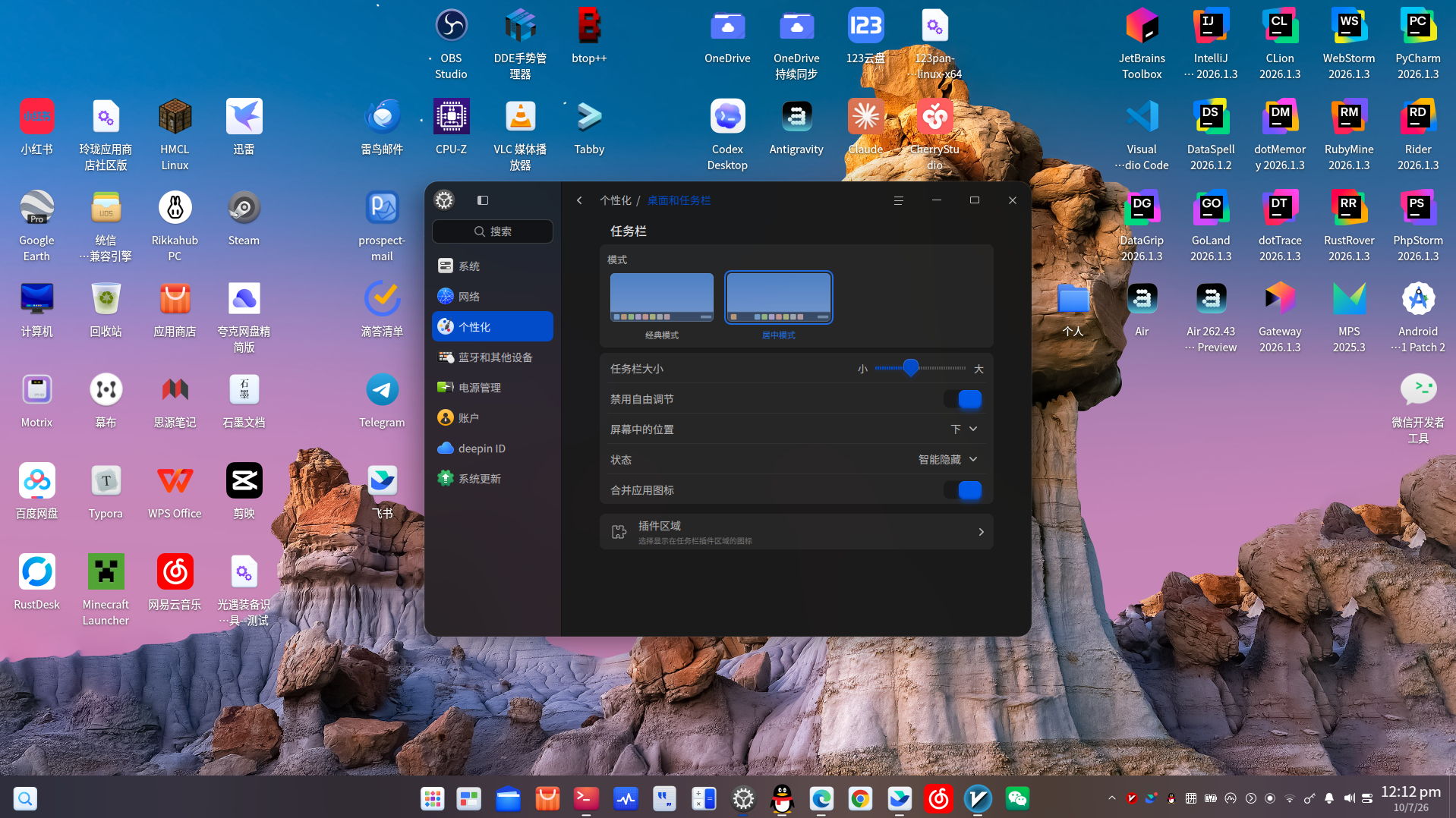Open the 状态 dropdown showing 智能隐藏
This screenshot has height=818, width=1456.
(947, 460)
